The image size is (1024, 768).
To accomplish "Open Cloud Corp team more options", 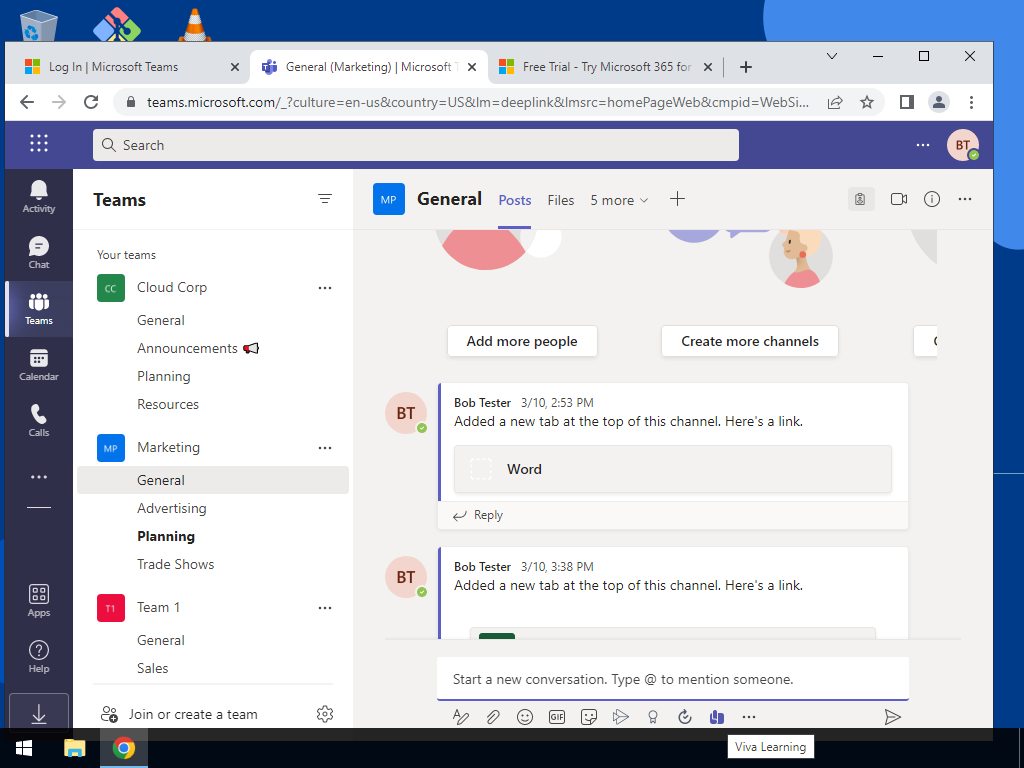I will 325,288.
